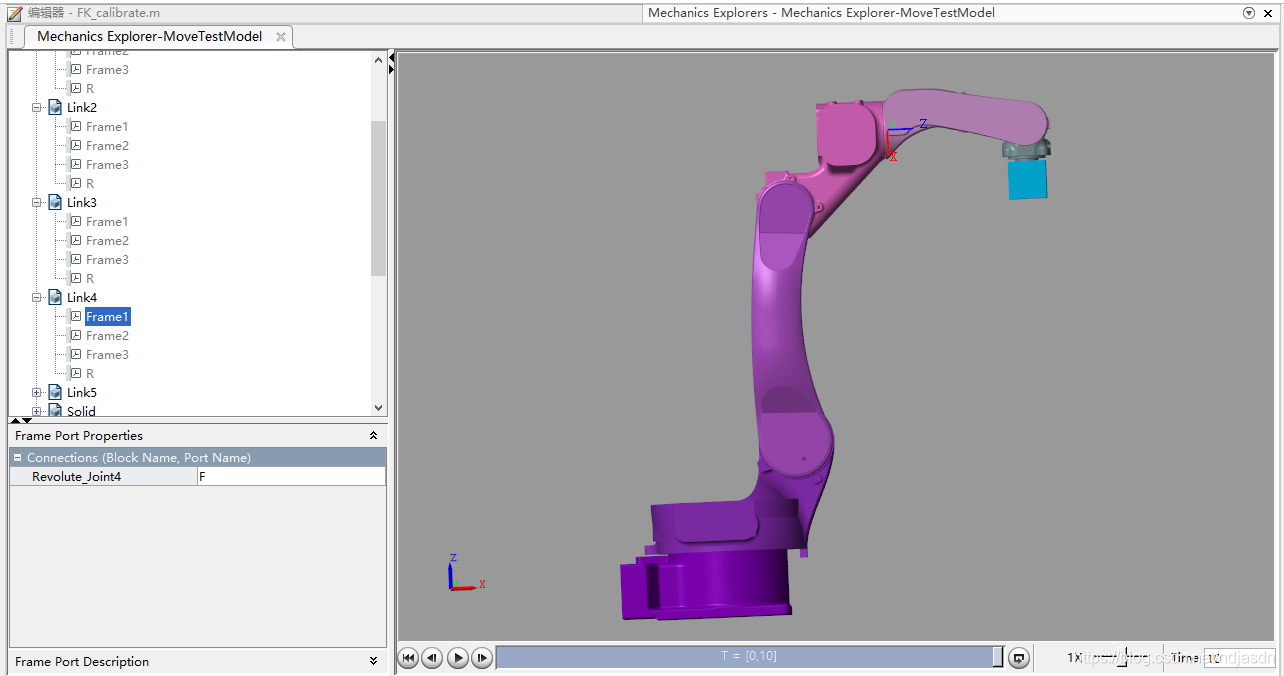This screenshot has width=1284, height=676.
Task: Click the Link5 body icon
Action: click(x=55, y=392)
